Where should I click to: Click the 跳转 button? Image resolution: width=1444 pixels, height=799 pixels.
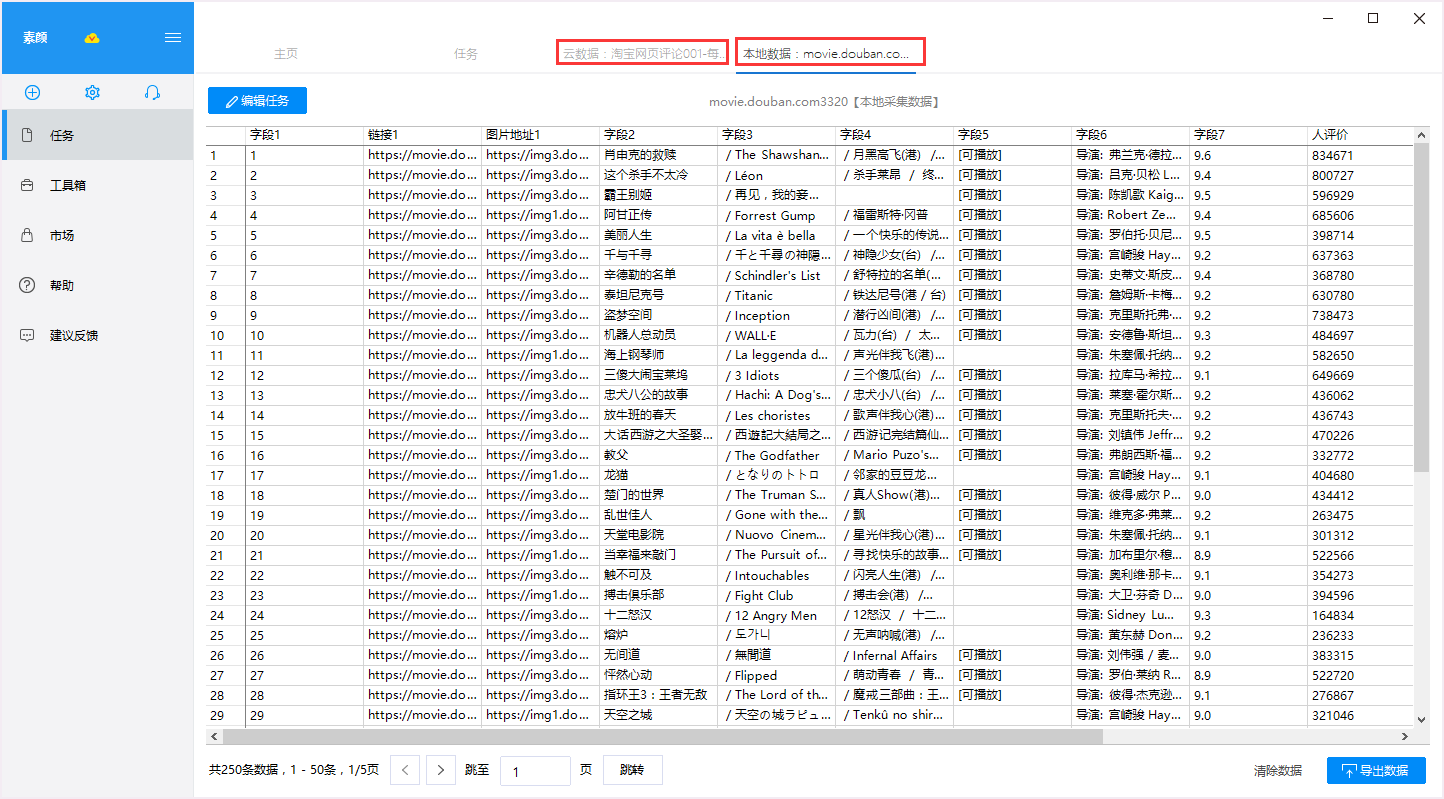(633, 770)
